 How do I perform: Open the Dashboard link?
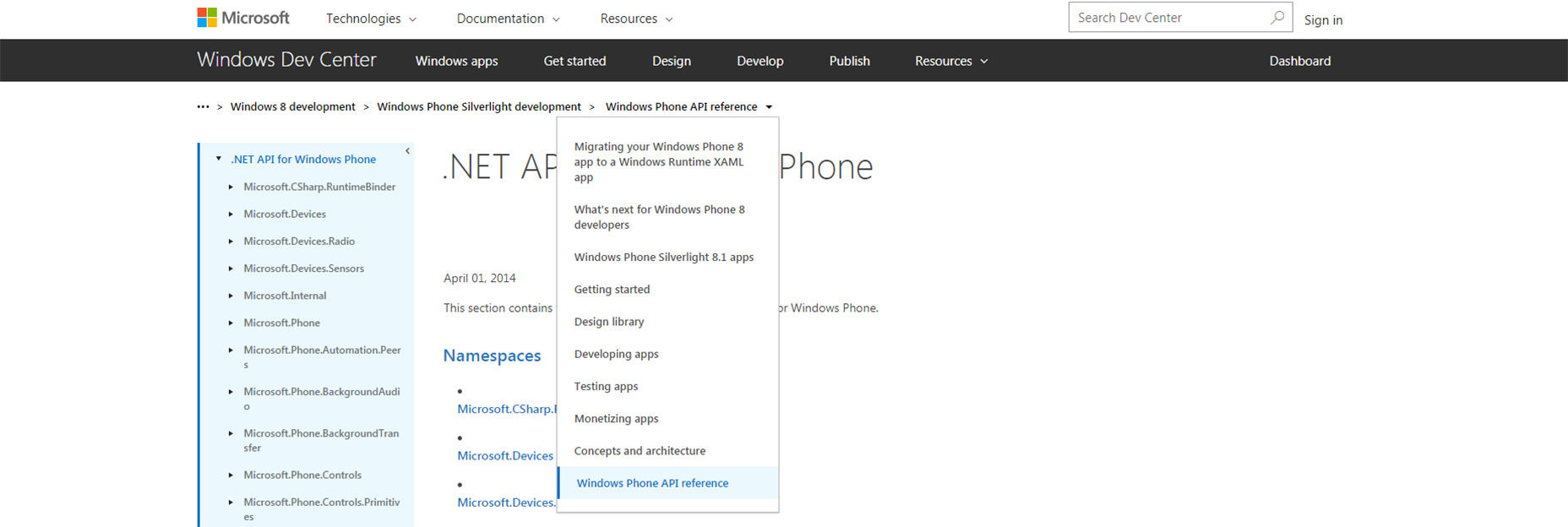(x=1299, y=61)
